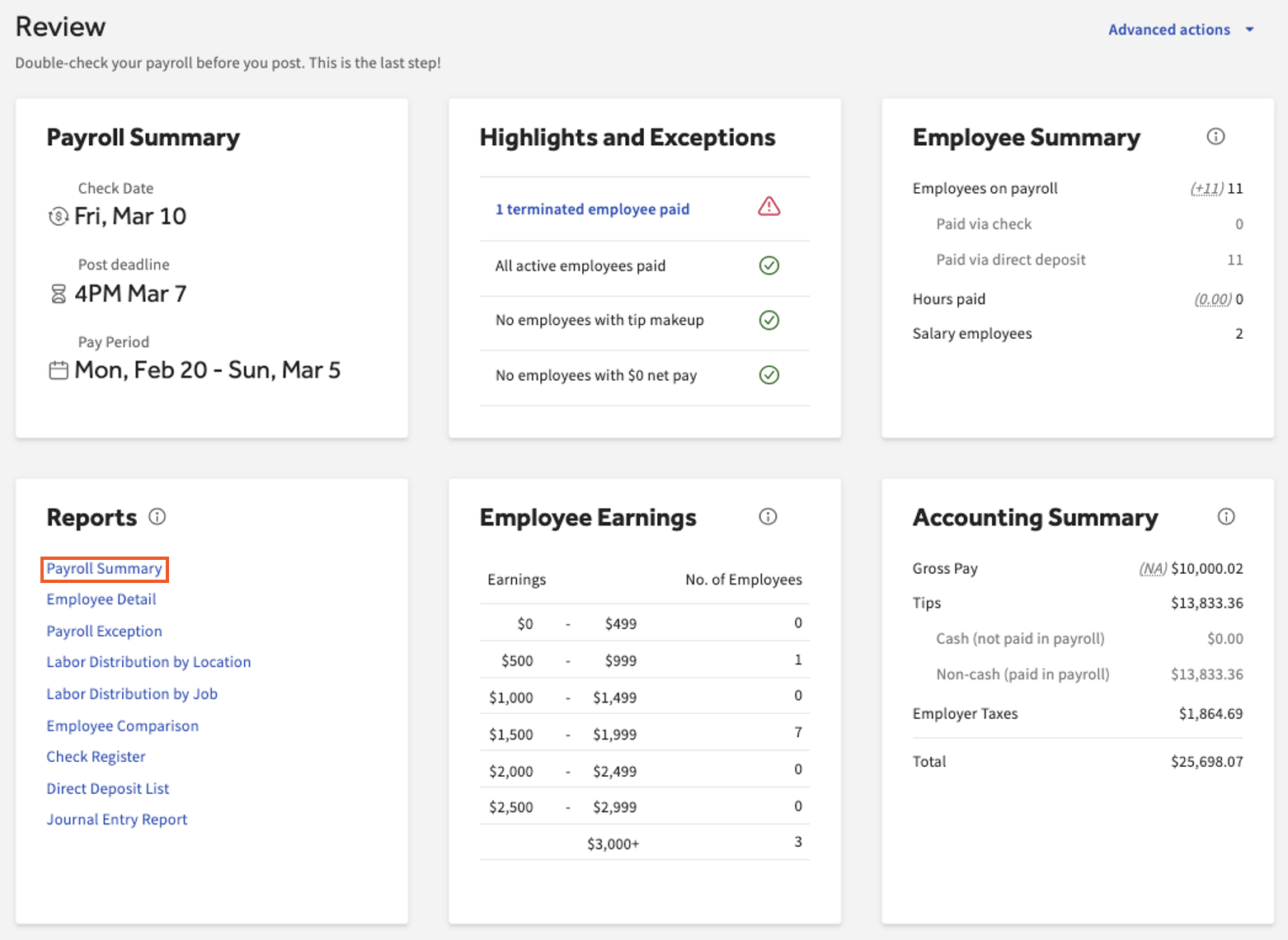Select the Payroll Exception report
1288x940 pixels.
tap(104, 631)
